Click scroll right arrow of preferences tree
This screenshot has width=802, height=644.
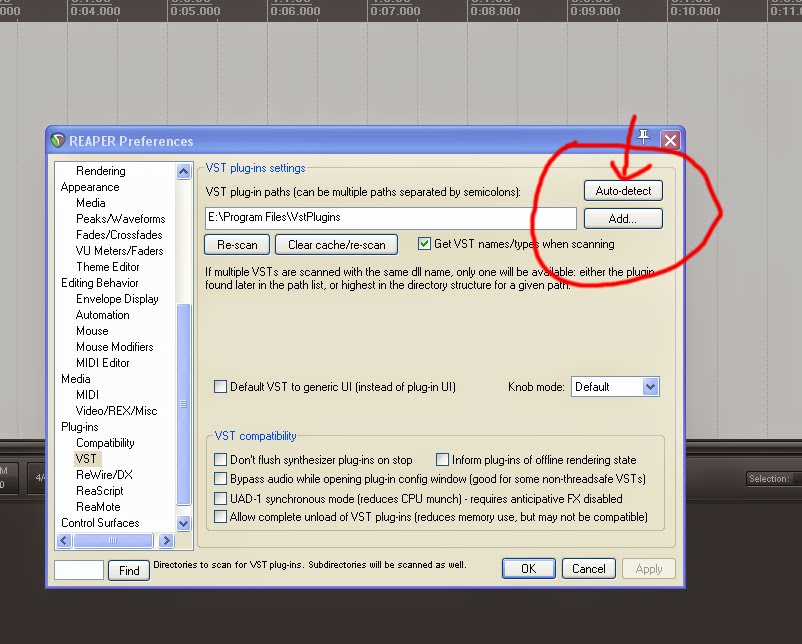tap(166, 540)
